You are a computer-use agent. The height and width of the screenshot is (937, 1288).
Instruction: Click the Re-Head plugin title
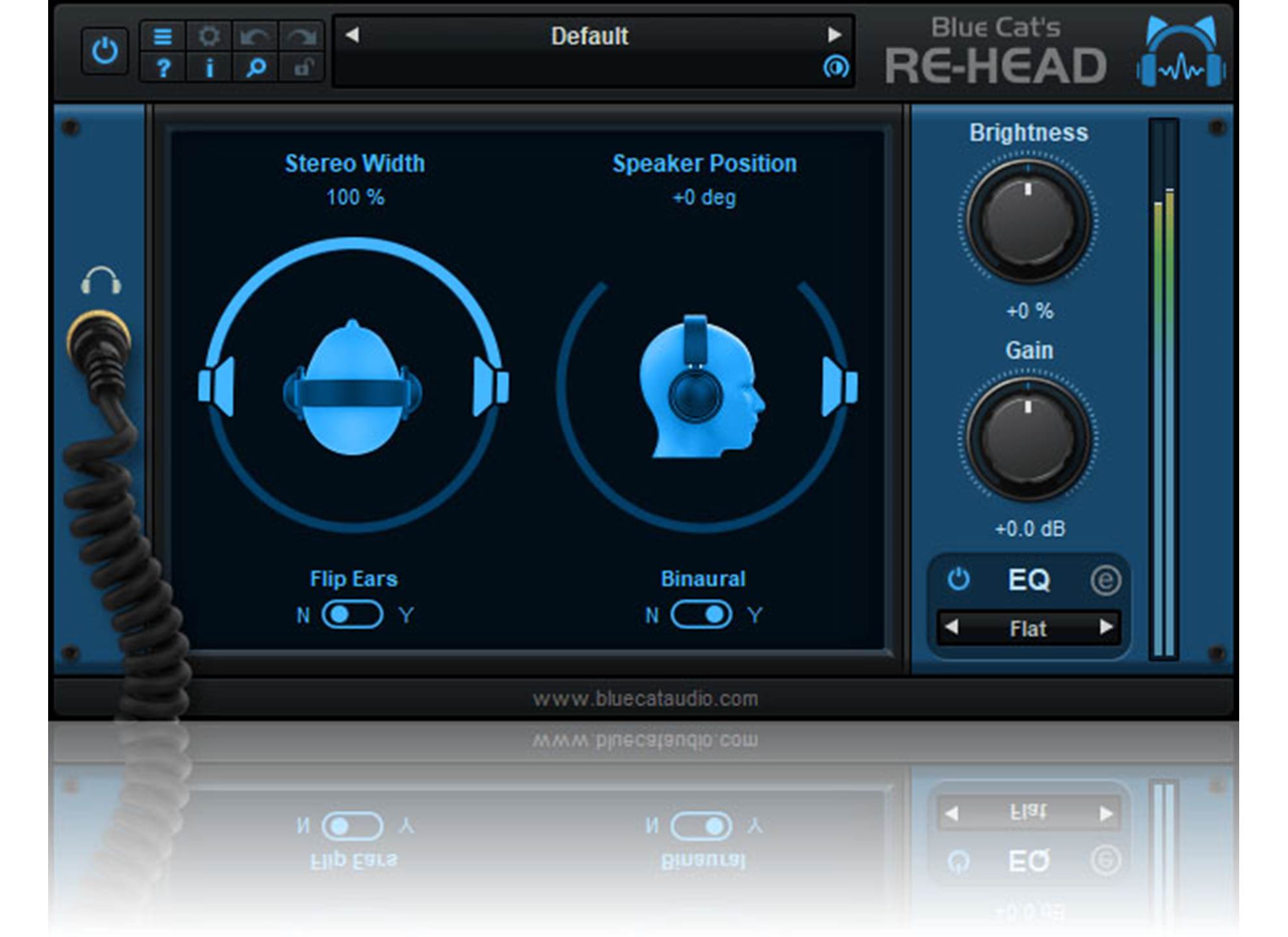tap(995, 66)
